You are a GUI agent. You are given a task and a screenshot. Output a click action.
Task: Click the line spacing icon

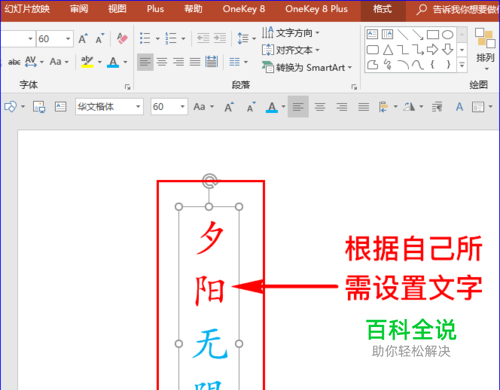[x=243, y=39]
